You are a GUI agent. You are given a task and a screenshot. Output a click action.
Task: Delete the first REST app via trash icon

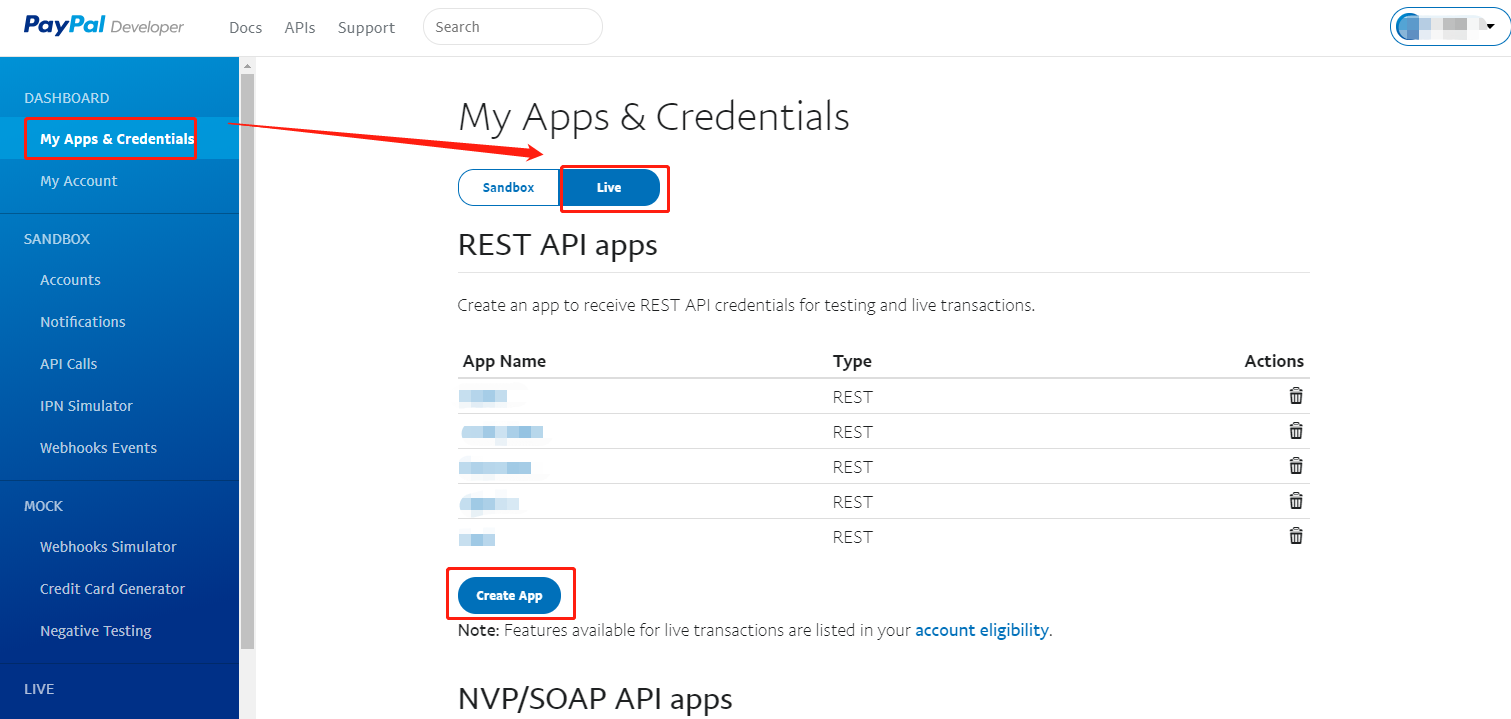coord(1296,395)
